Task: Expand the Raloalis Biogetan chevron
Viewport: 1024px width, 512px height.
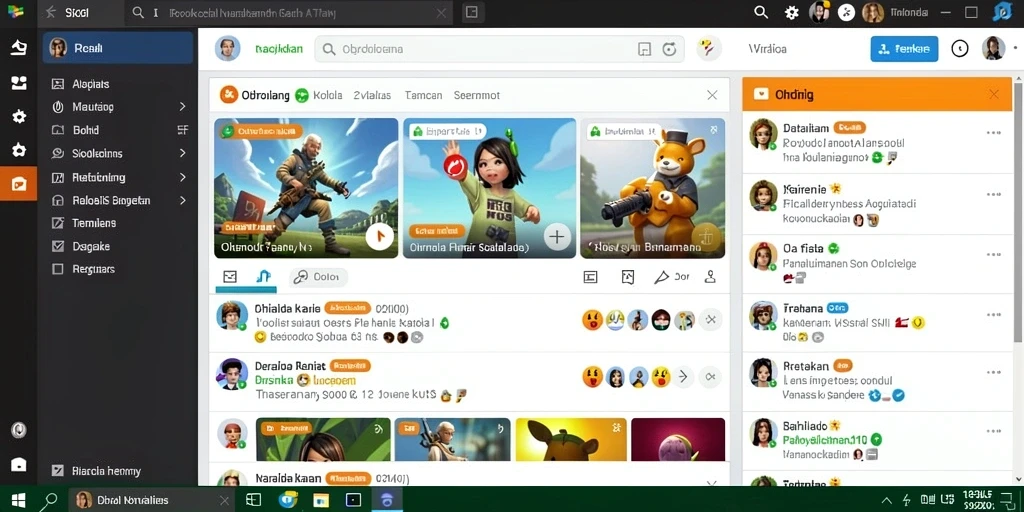Action: point(182,200)
